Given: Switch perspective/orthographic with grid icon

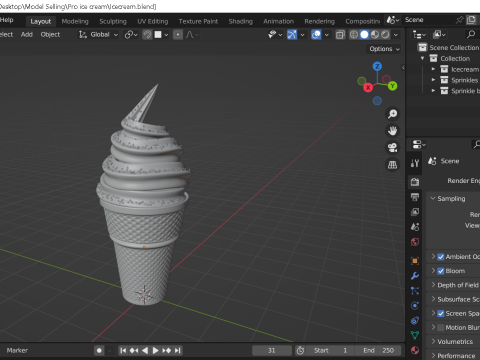Looking at the screenshot, I should click(392, 165).
